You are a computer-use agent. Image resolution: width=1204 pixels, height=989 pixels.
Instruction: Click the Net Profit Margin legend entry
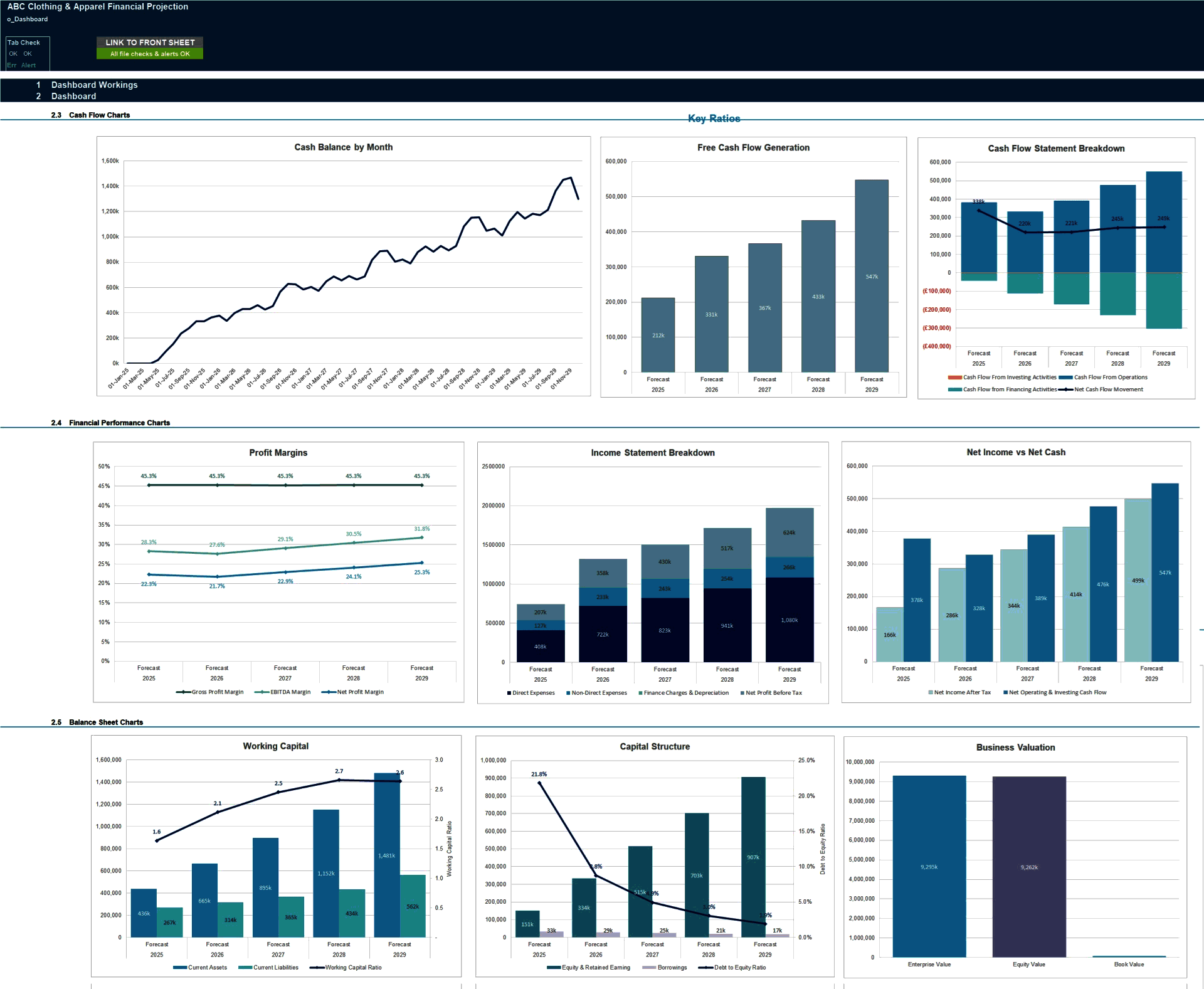point(352,692)
